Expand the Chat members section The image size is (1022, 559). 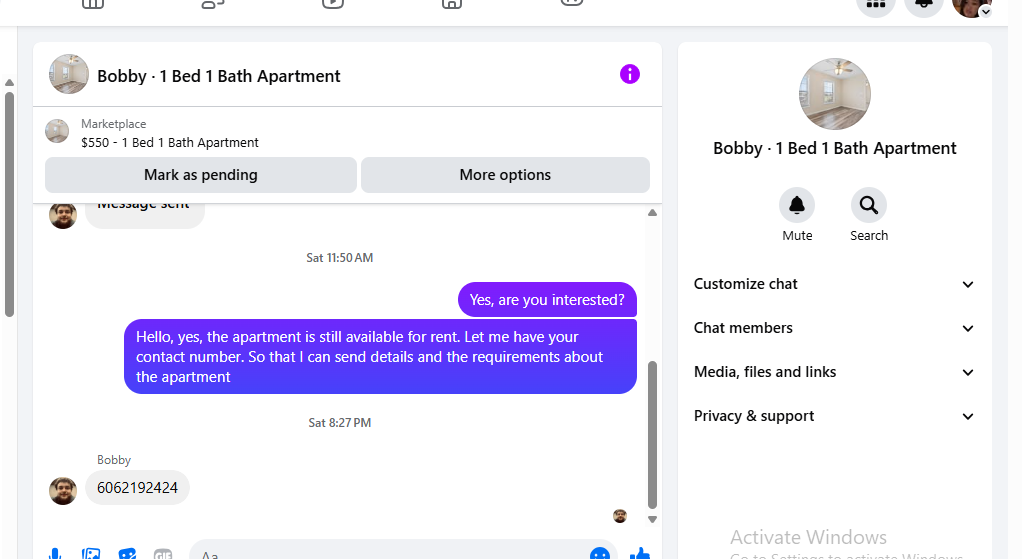(834, 328)
